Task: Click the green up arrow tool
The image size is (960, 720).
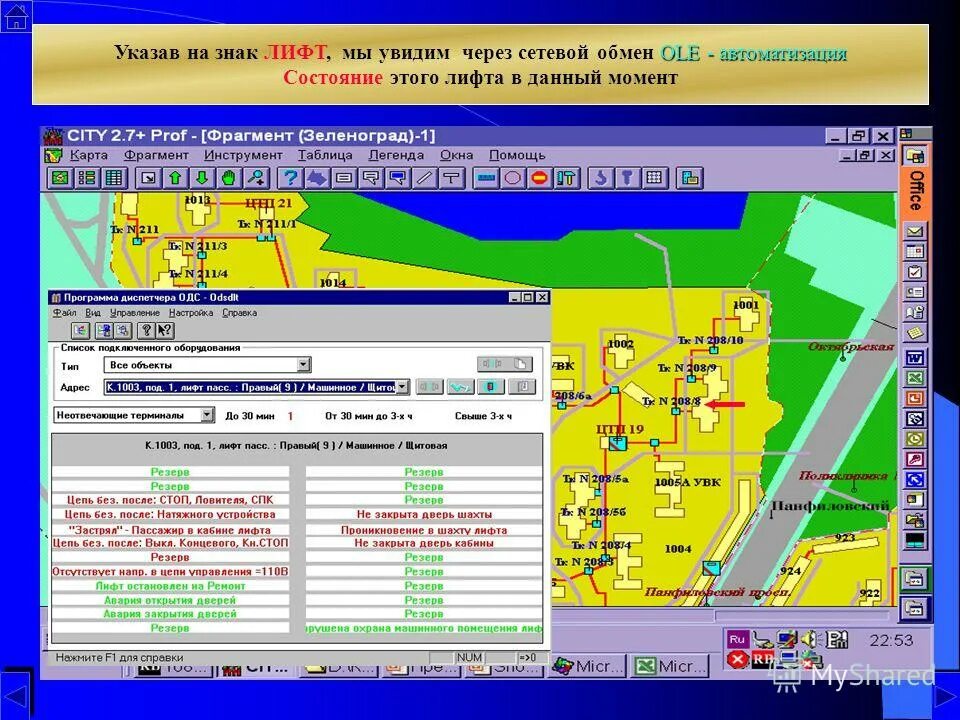Action: coord(175,178)
